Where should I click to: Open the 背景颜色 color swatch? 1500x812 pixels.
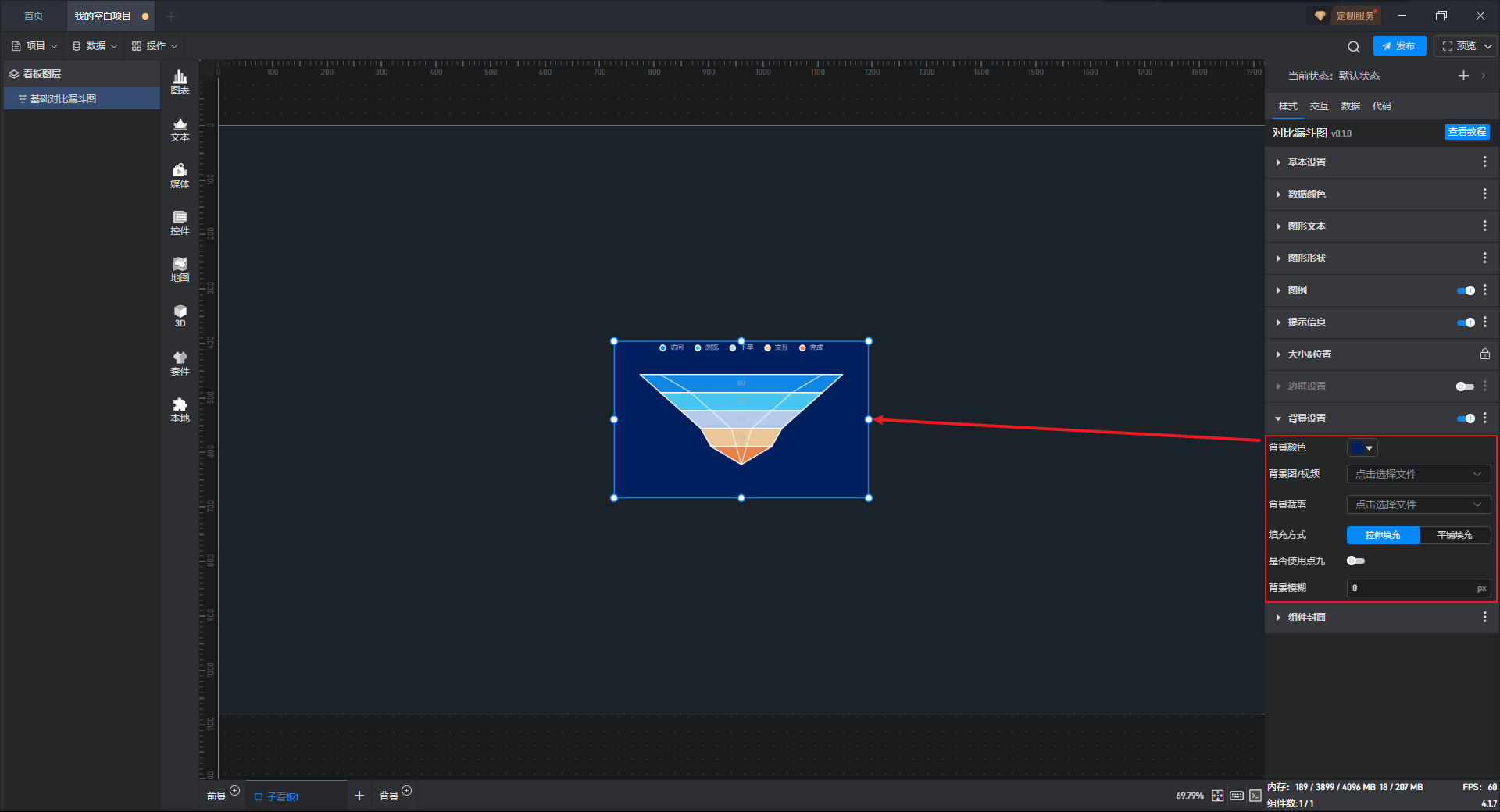pyautogui.click(x=1362, y=448)
